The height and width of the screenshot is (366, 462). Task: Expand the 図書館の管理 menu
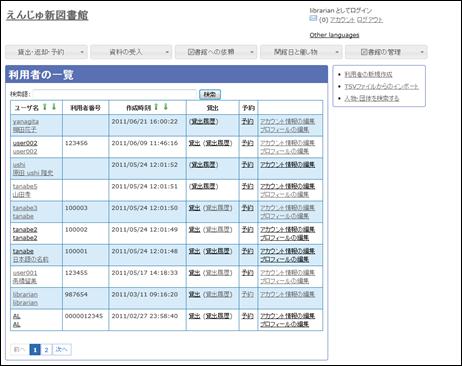pyautogui.click(x=386, y=52)
